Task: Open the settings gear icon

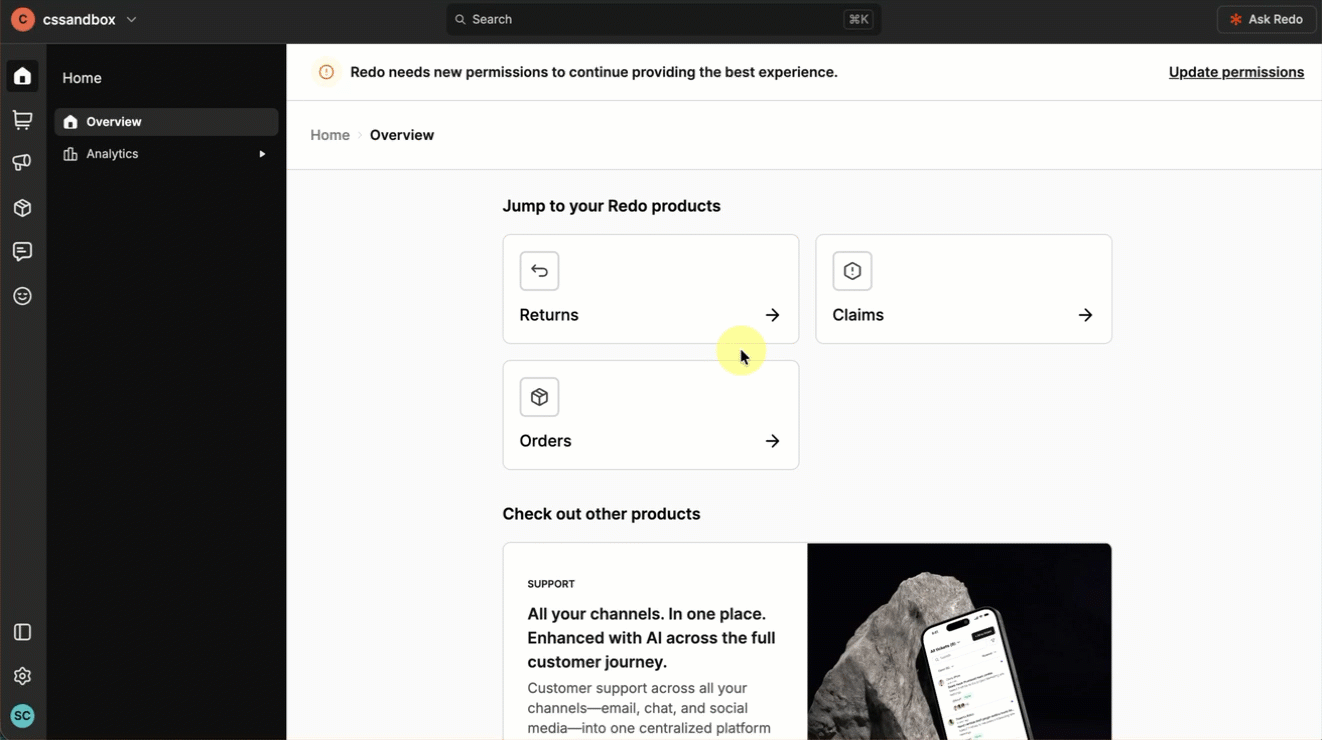Action: (x=22, y=676)
